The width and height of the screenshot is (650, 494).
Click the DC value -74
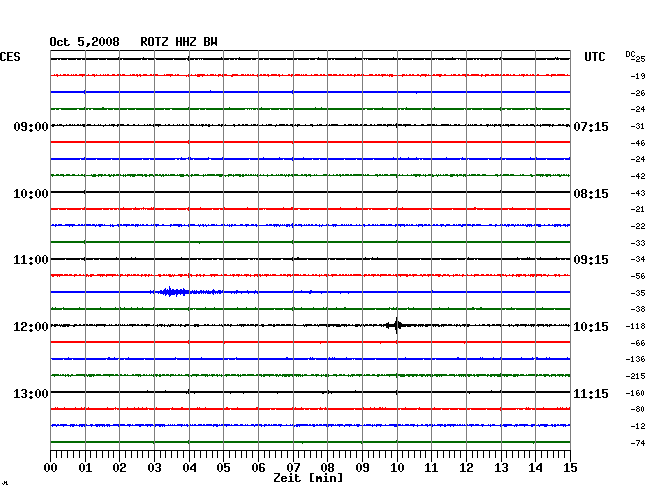[x=638, y=443]
